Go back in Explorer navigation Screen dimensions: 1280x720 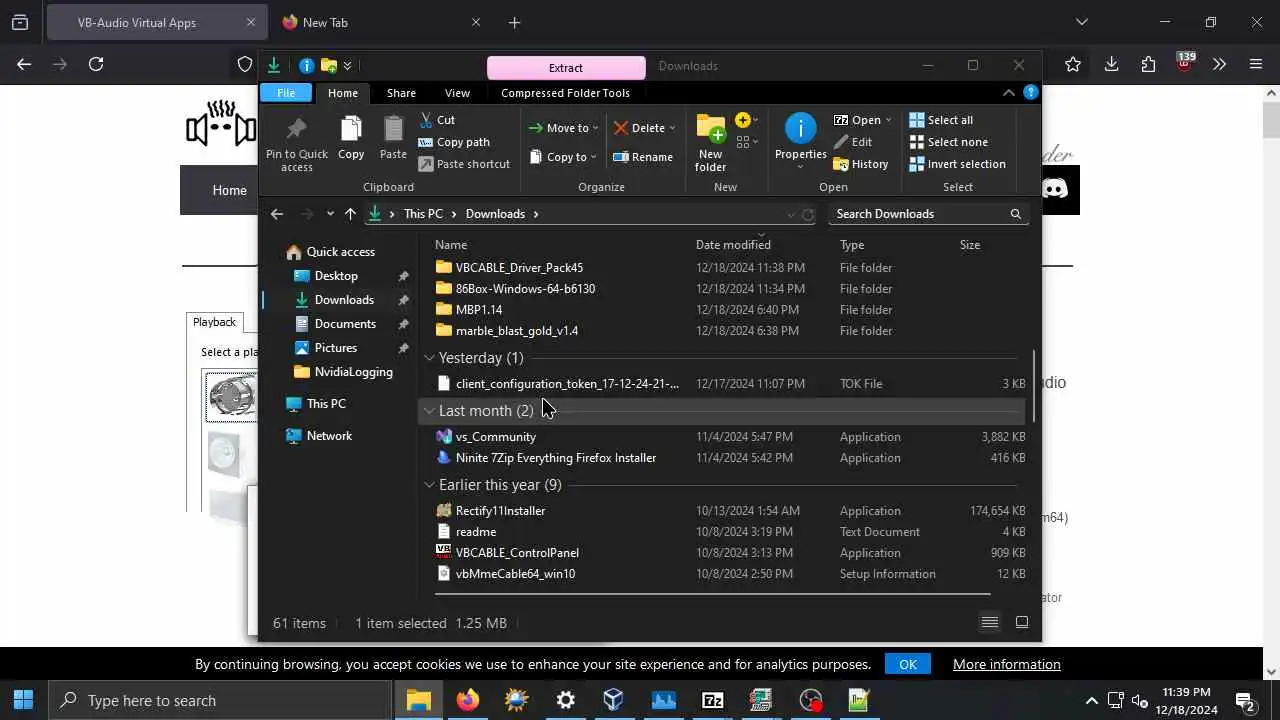coord(277,214)
